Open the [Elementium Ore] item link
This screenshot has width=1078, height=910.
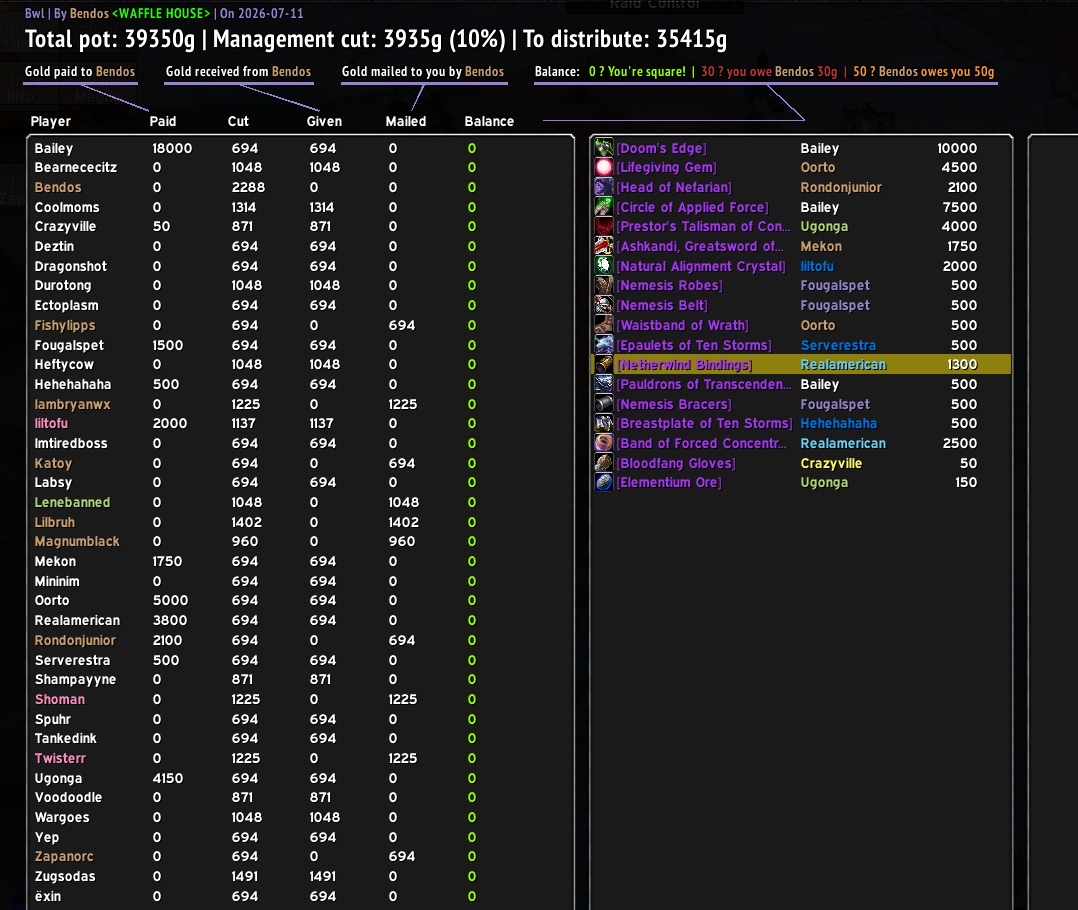[x=669, y=482]
